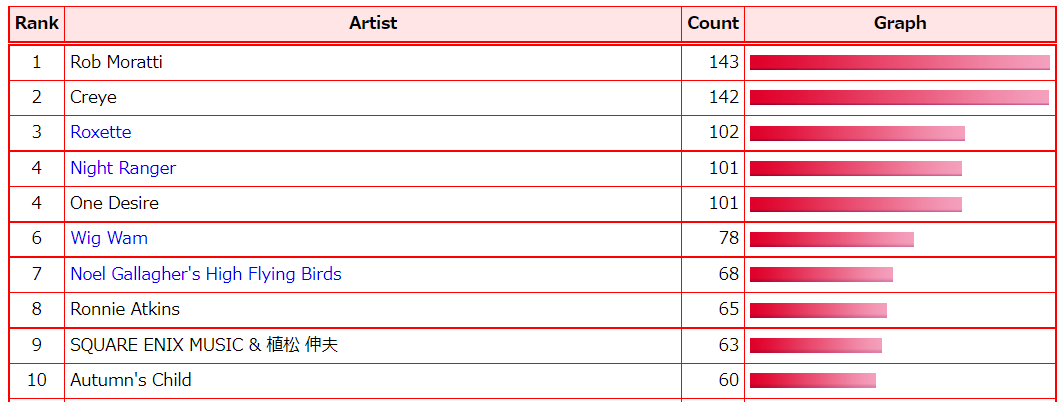The height and width of the screenshot is (402, 1063).
Task: Select the Count column header
Action: click(713, 23)
